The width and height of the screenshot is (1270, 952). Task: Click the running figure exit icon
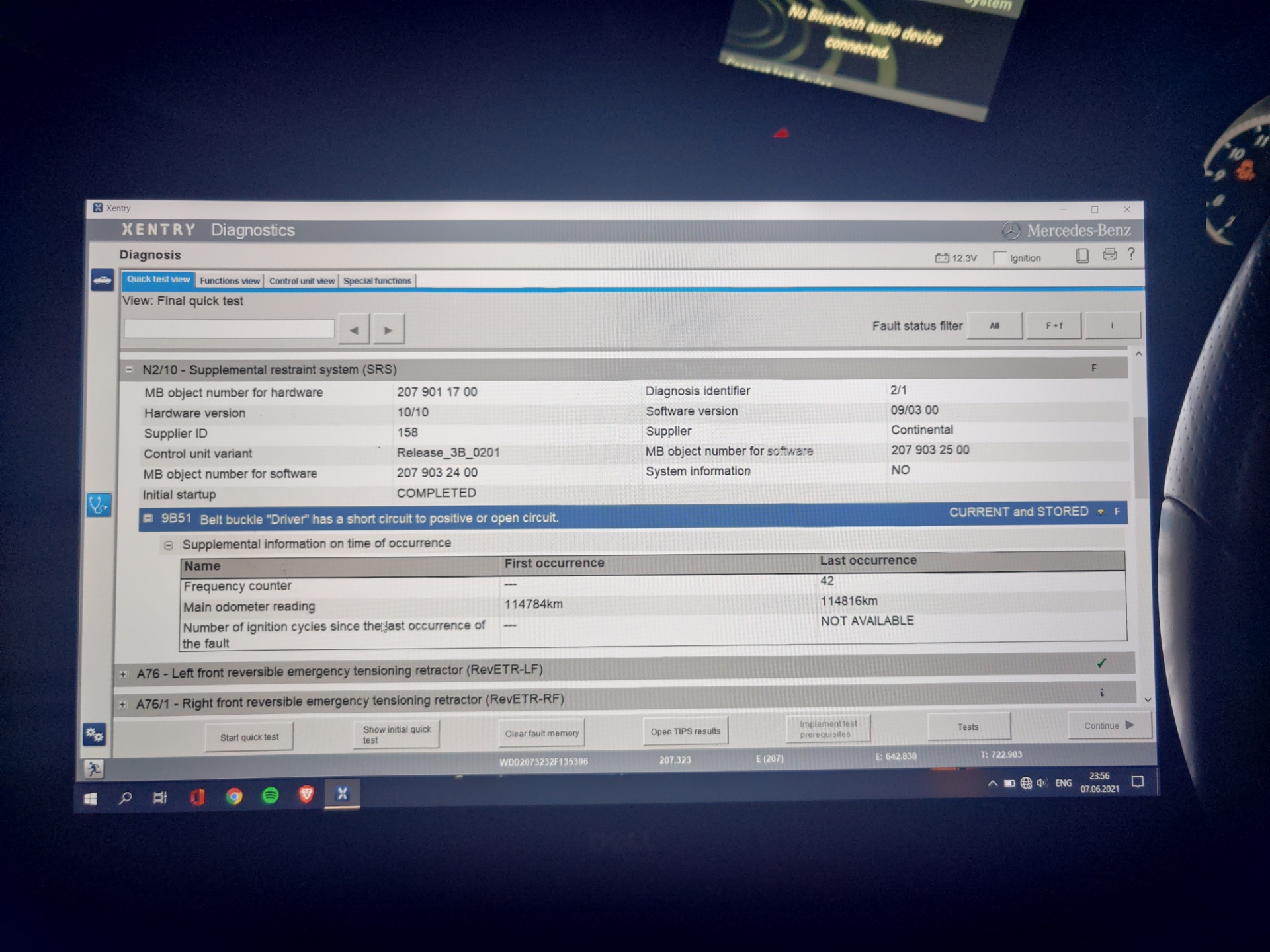coord(94,768)
